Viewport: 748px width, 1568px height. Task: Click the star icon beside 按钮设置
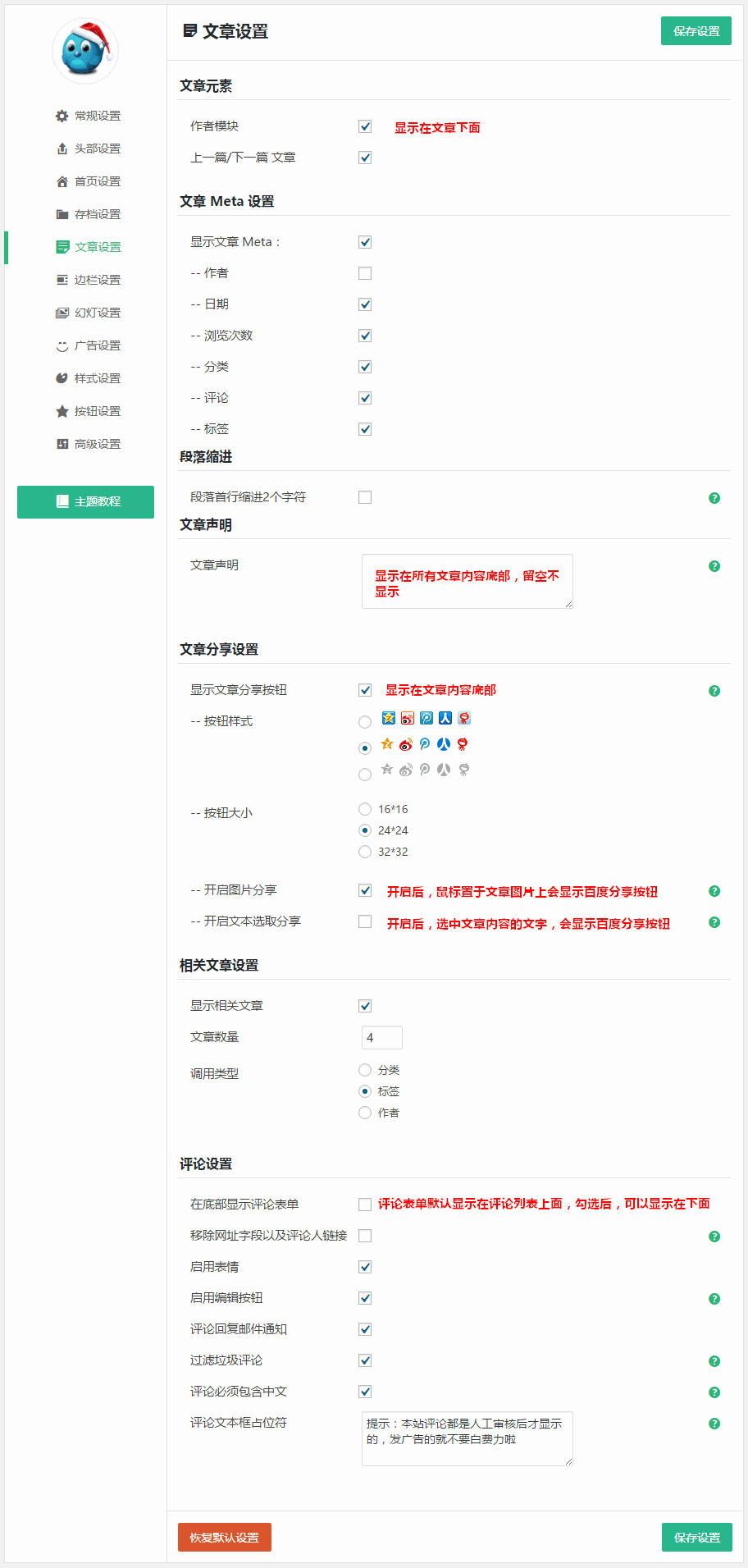click(62, 411)
